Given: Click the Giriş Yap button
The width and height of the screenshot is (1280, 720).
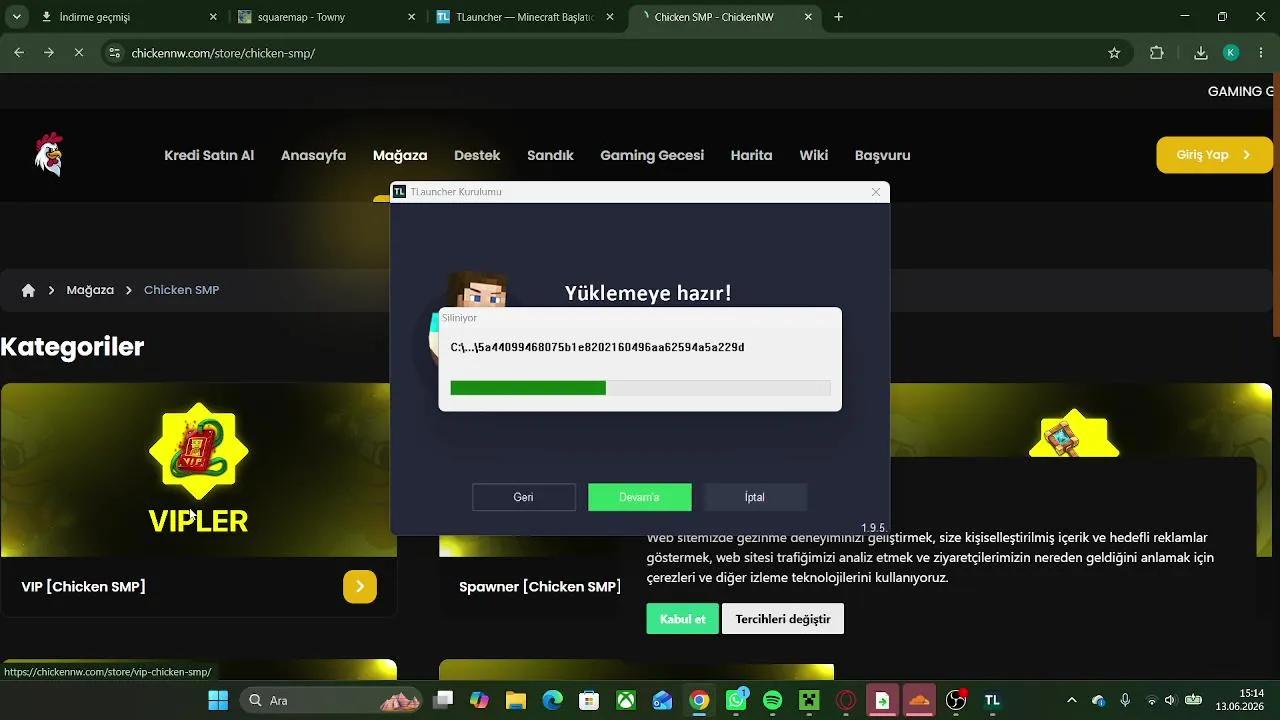Looking at the screenshot, I should [1214, 155].
